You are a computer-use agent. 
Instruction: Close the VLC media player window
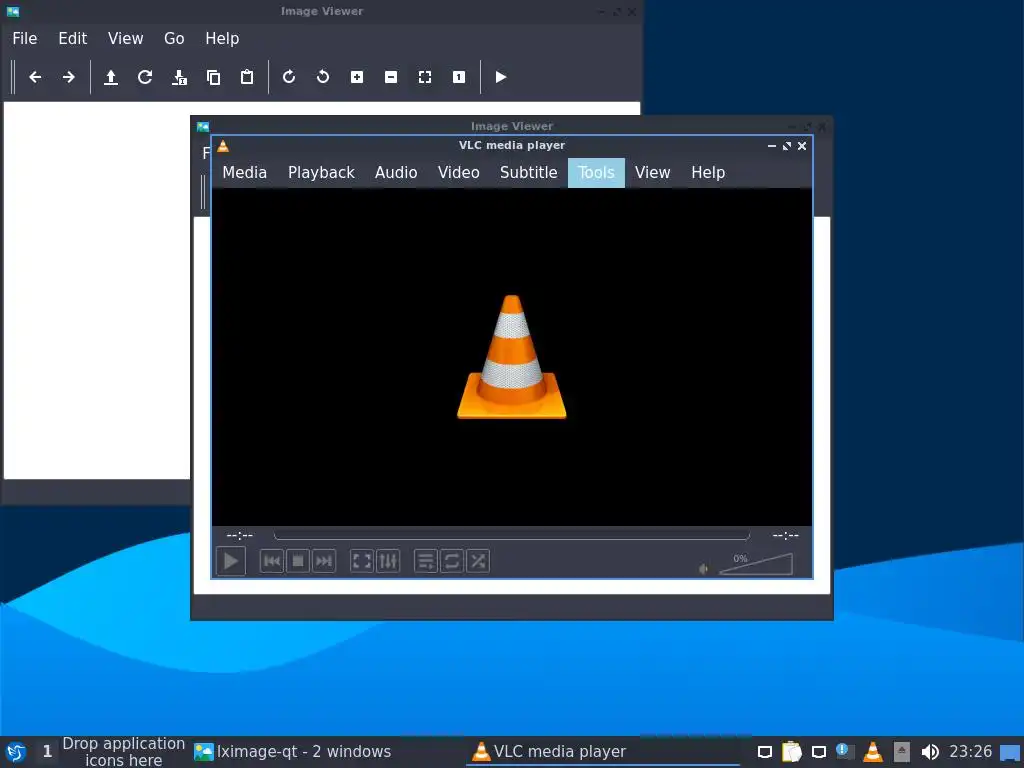coord(802,146)
